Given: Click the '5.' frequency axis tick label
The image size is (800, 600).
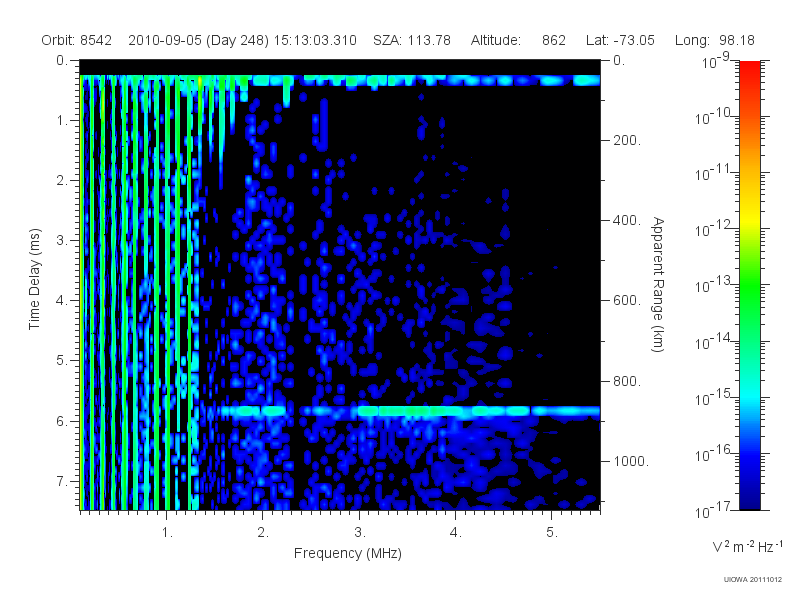Looking at the screenshot, I should (552, 532).
